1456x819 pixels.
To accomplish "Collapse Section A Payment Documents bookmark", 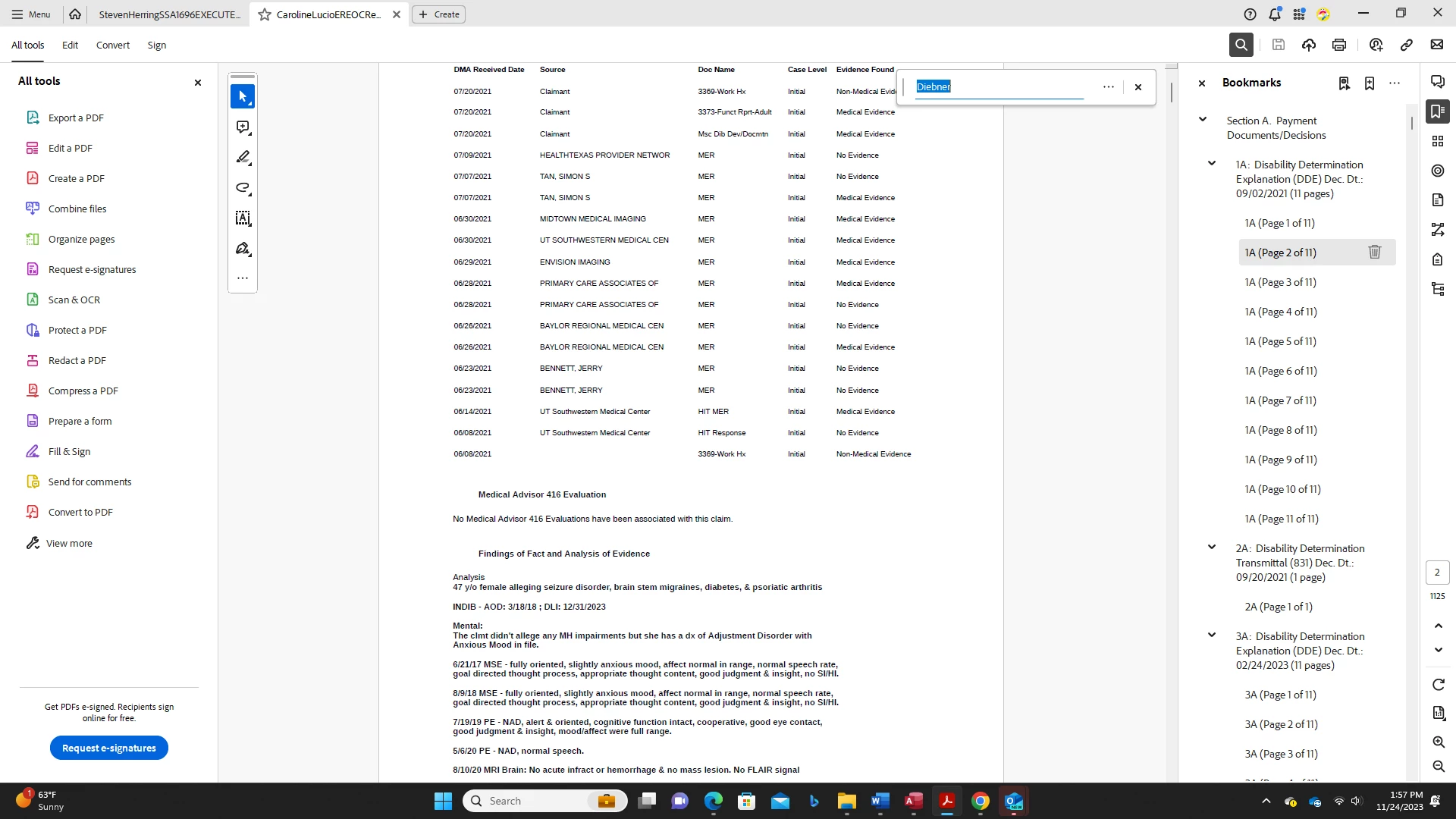I will tap(1203, 119).
